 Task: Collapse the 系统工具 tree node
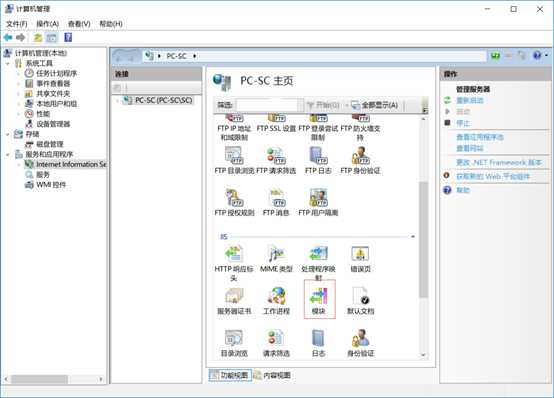(8, 64)
